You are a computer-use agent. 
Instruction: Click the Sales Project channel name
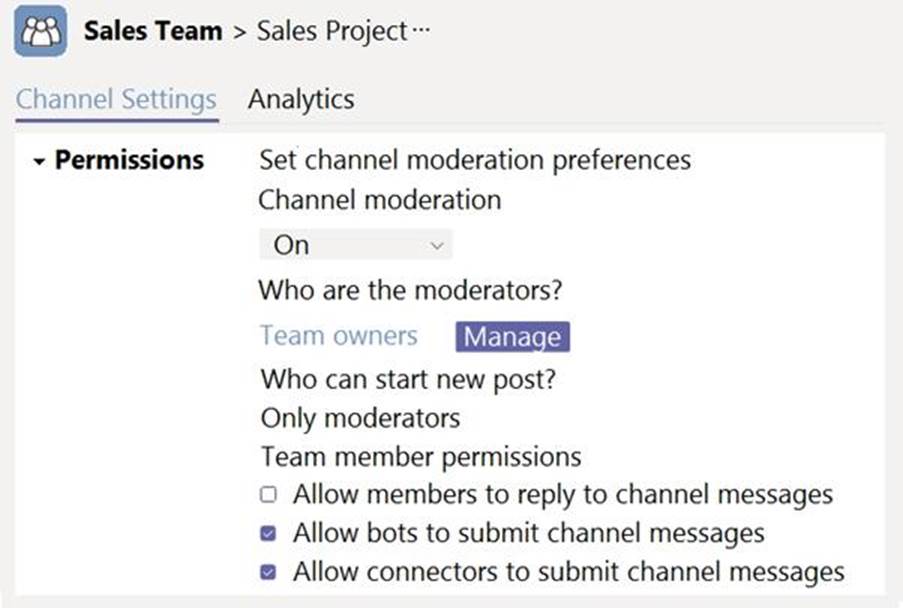[331, 31]
